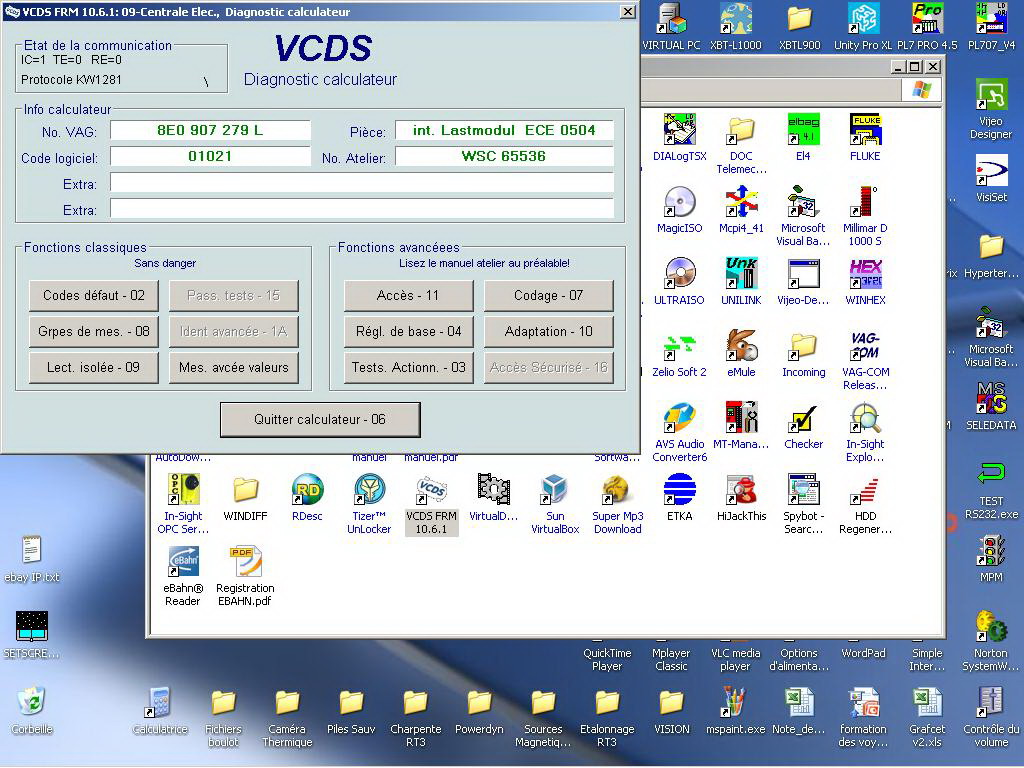
Task: Click the No. VAG field
Action: 210,130
